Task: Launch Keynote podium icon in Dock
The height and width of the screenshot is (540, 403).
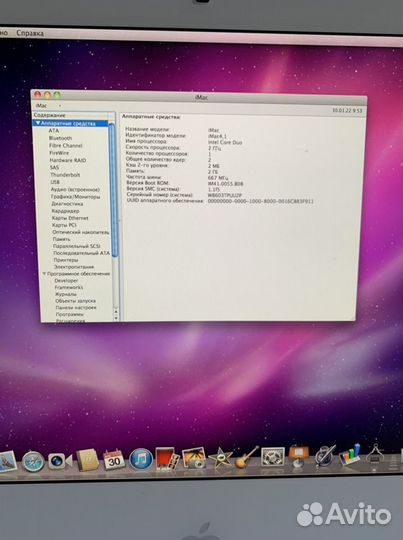Action: [299, 456]
